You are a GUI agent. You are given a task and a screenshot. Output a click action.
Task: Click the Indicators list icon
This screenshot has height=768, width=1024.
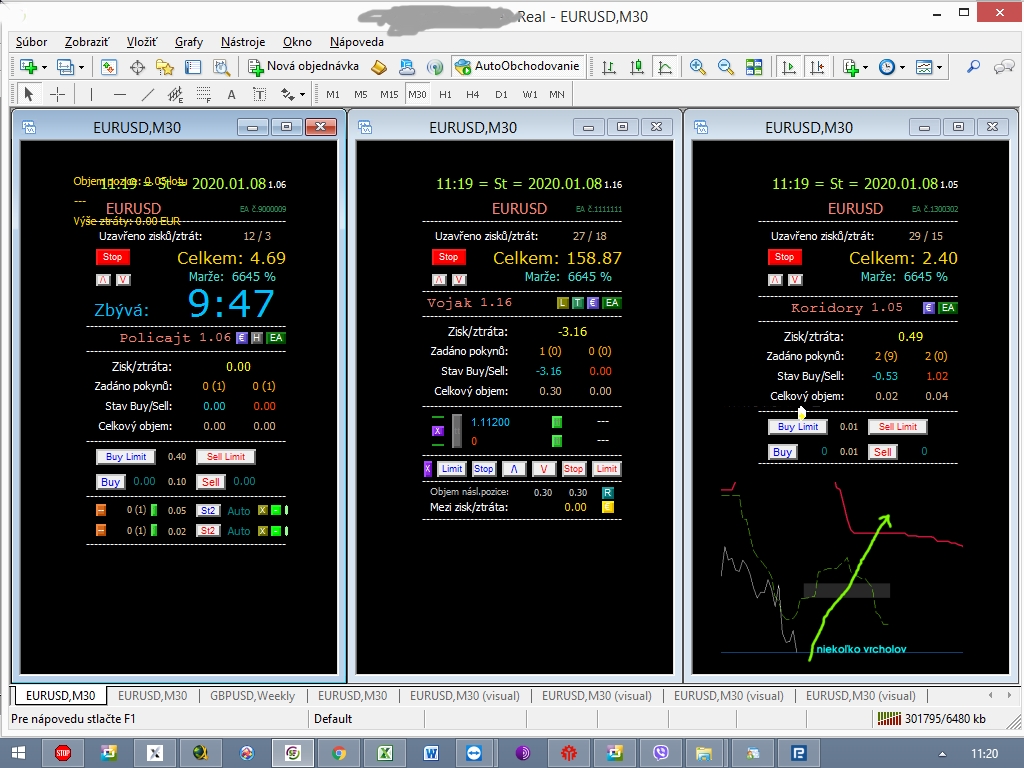click(x=850, y=67)
